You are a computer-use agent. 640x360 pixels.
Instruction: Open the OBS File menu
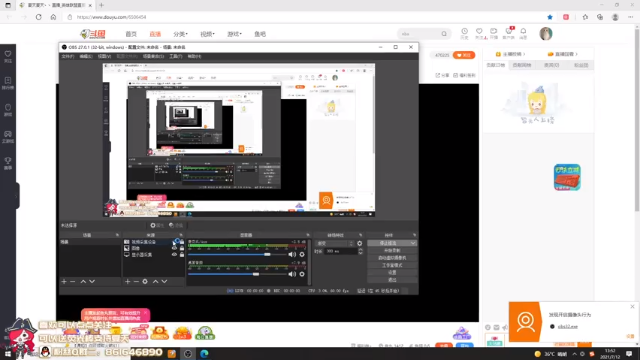(x=68, y=56)
